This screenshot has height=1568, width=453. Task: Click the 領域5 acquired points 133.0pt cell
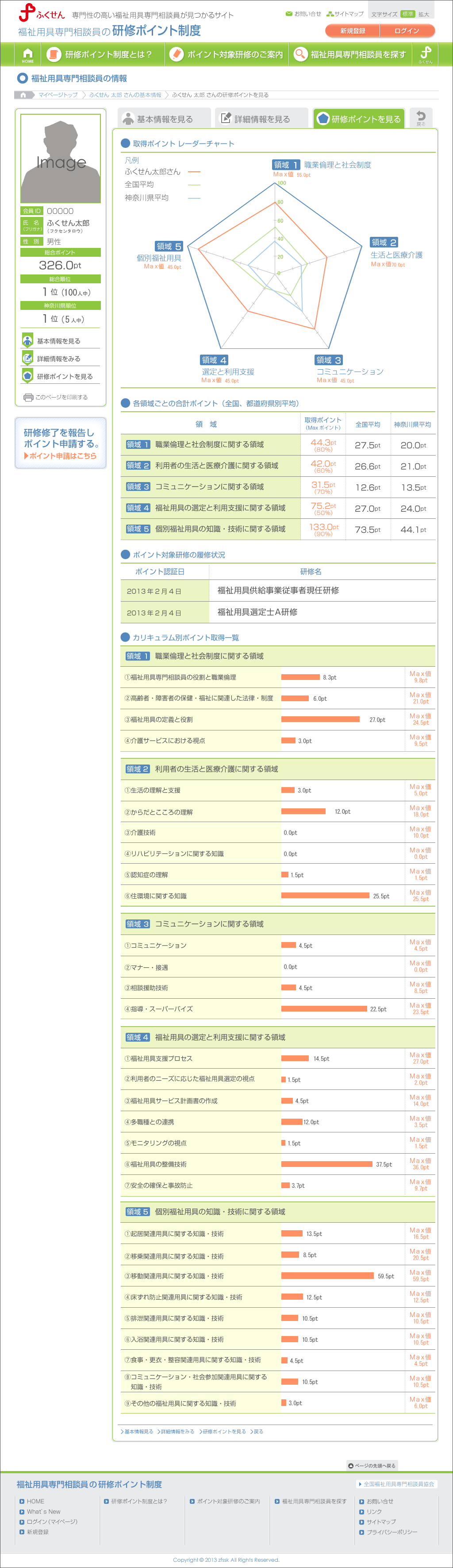[323, 529]
